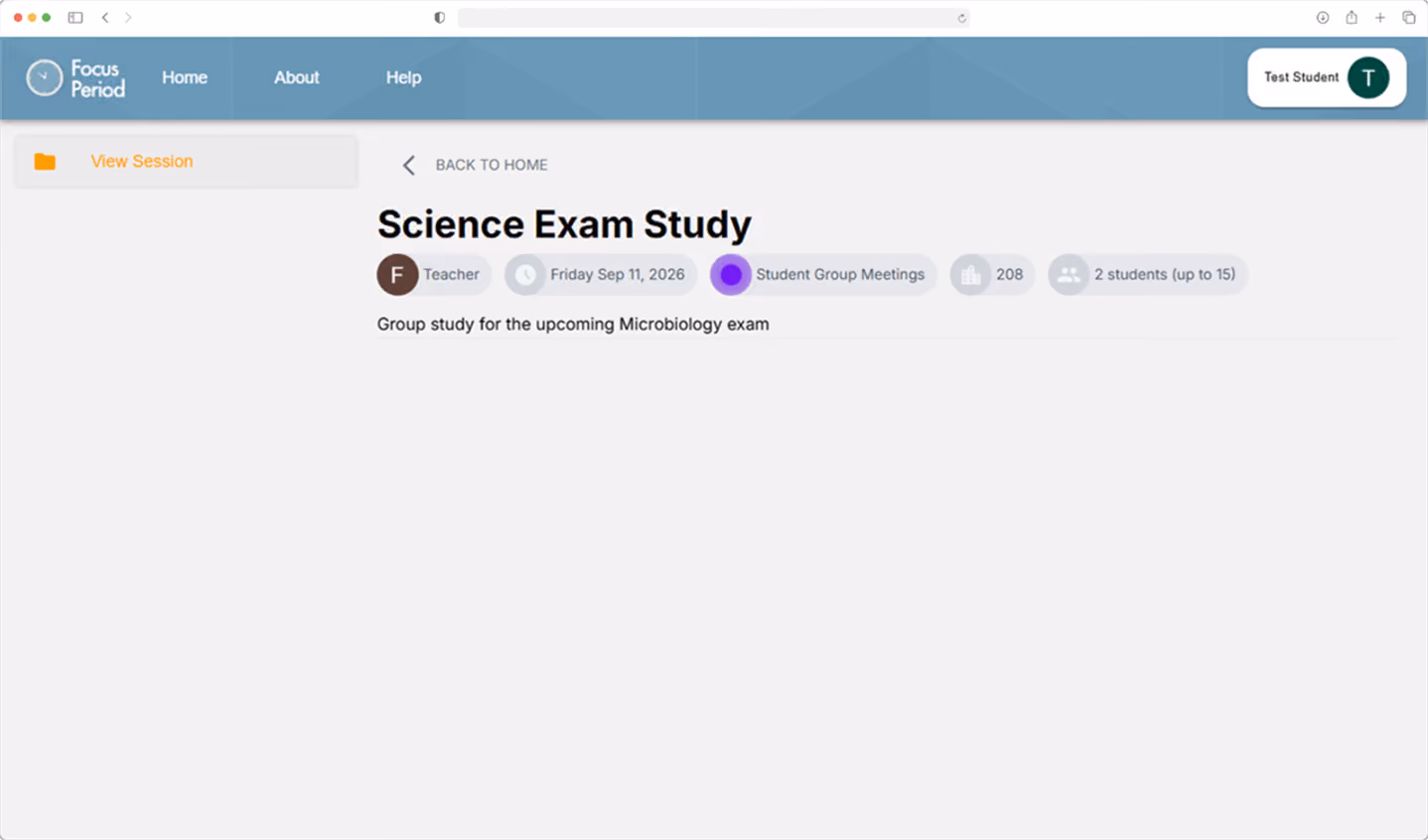Open the Help menu item

pos(404,77)
